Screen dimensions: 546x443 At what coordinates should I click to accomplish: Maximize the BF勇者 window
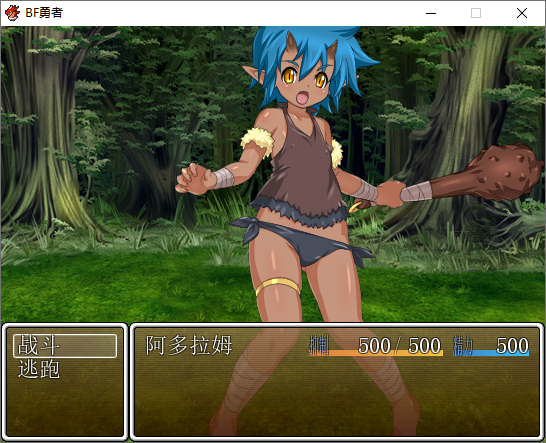click(x=476, y=13)
